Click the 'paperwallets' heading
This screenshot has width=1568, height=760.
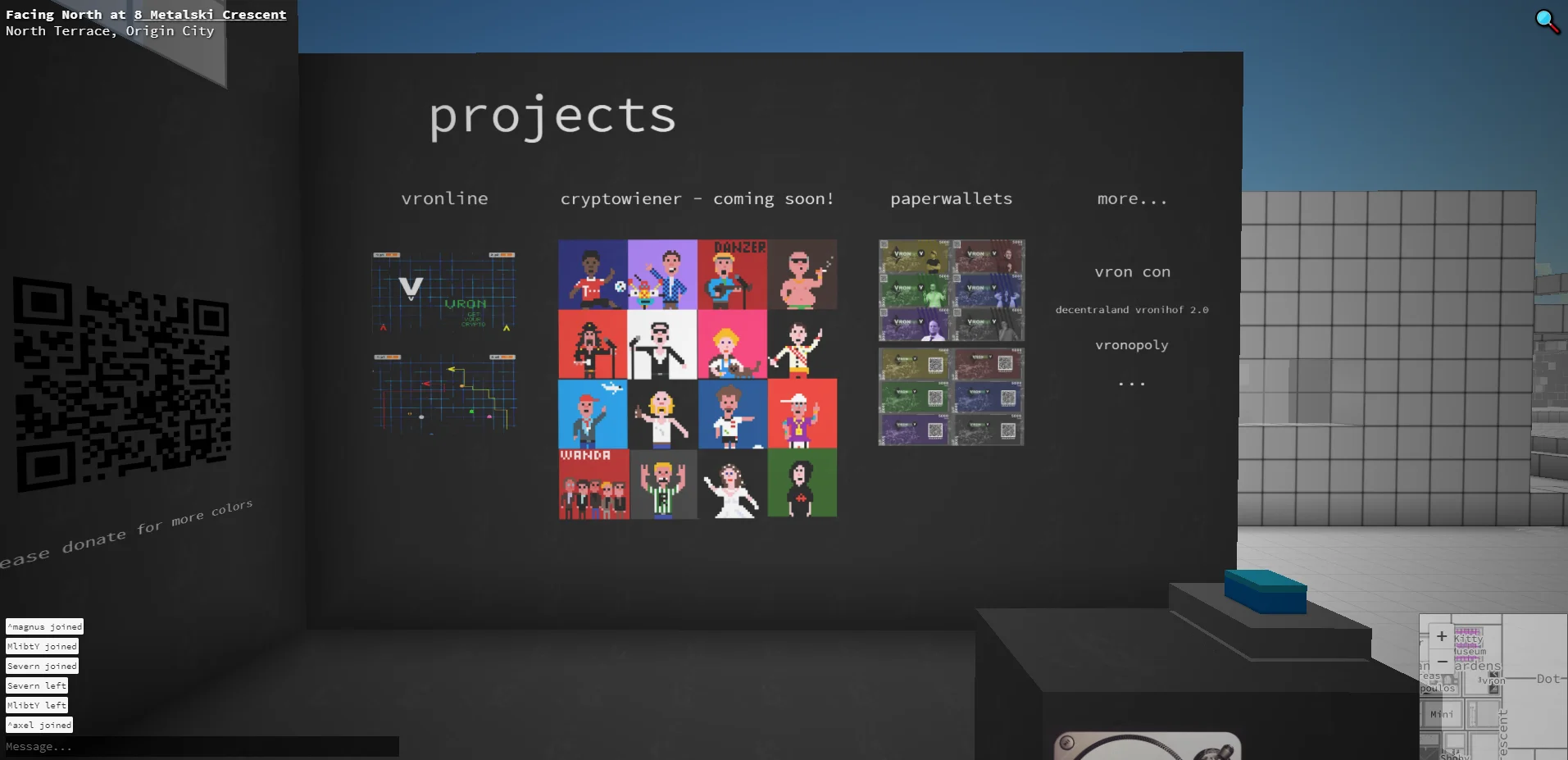point(952,199)
